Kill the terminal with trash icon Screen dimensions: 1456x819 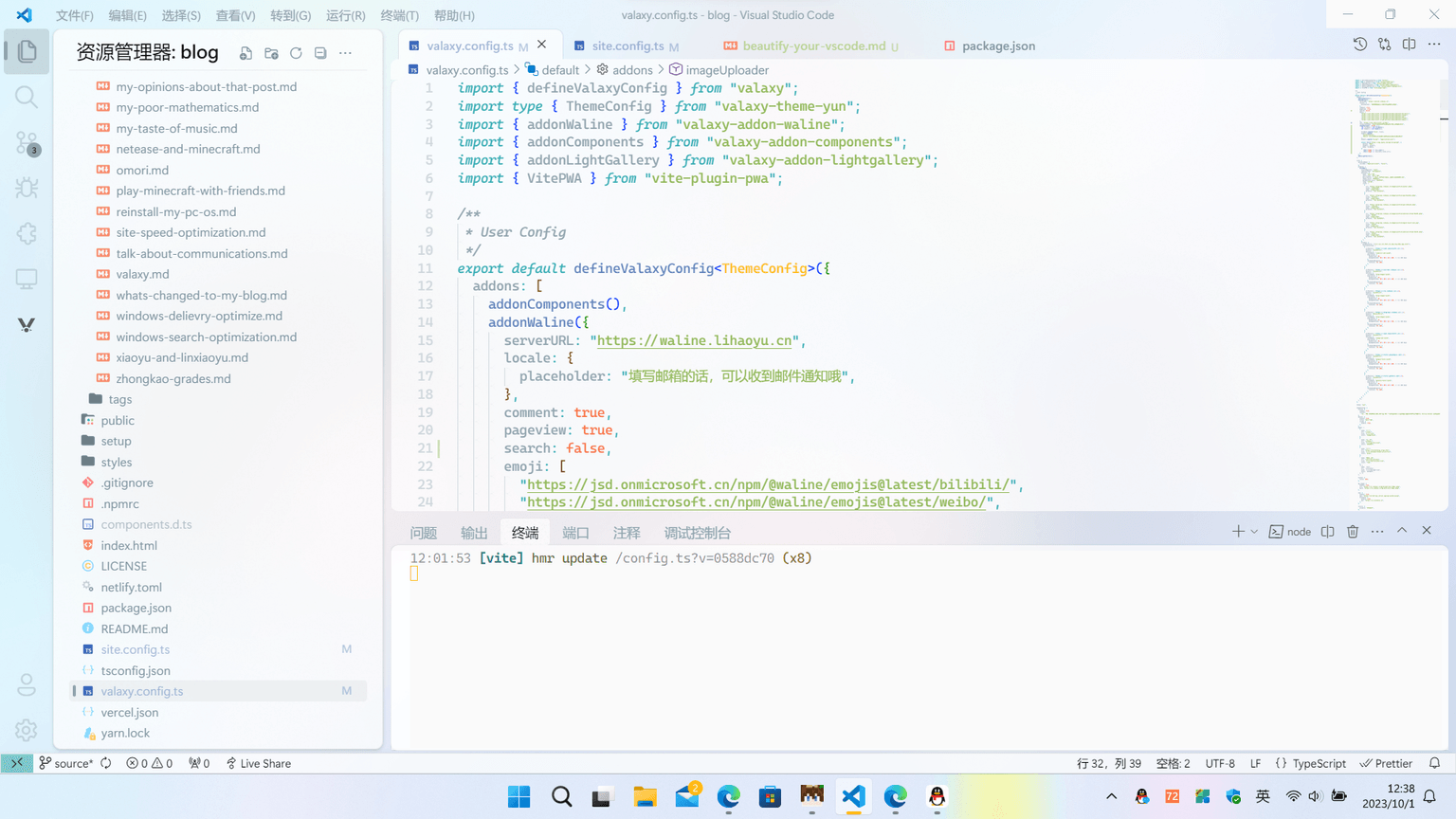click(x=1353, y=532)
